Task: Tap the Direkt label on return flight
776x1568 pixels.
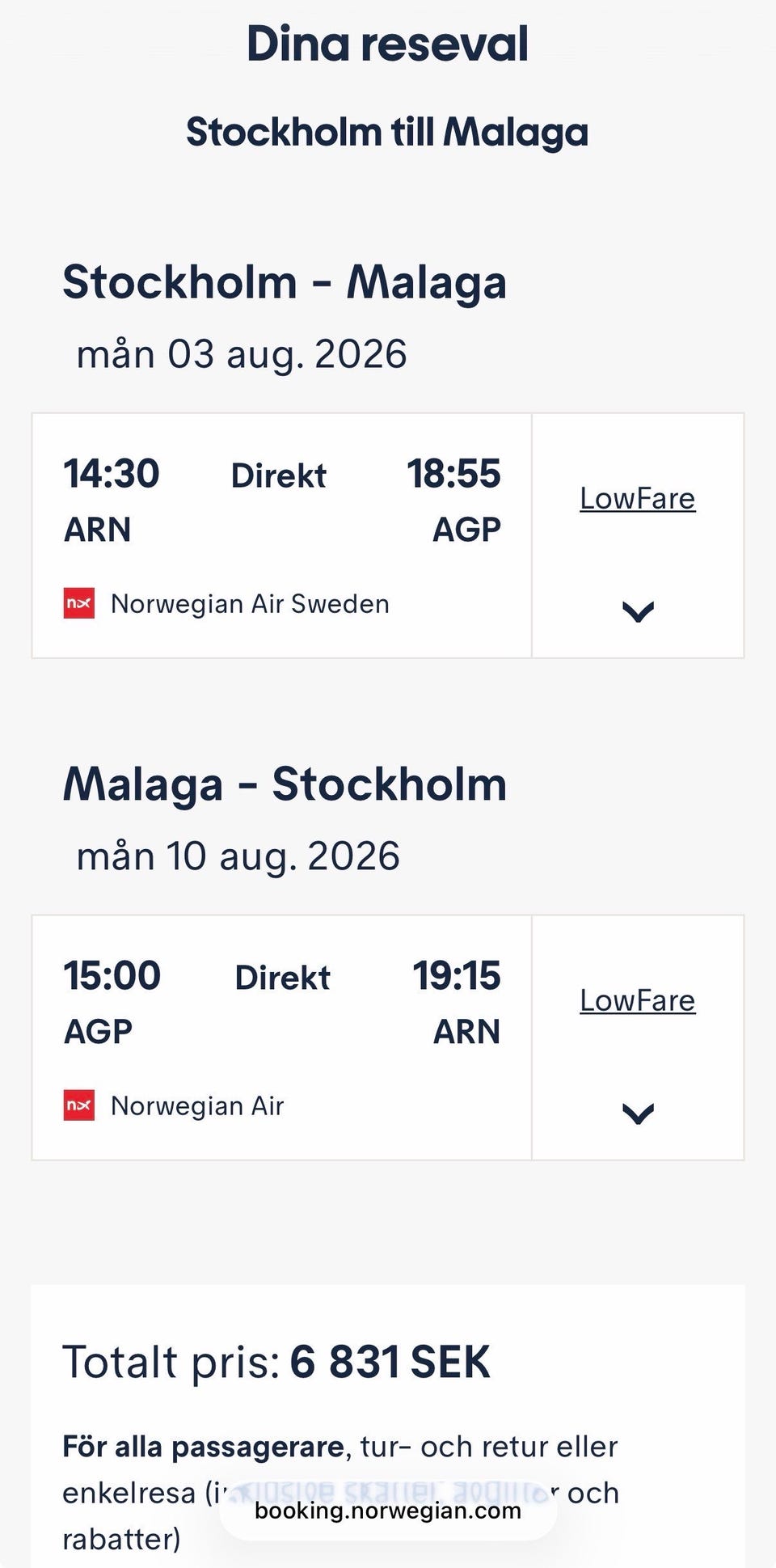Action: [282, 978]
